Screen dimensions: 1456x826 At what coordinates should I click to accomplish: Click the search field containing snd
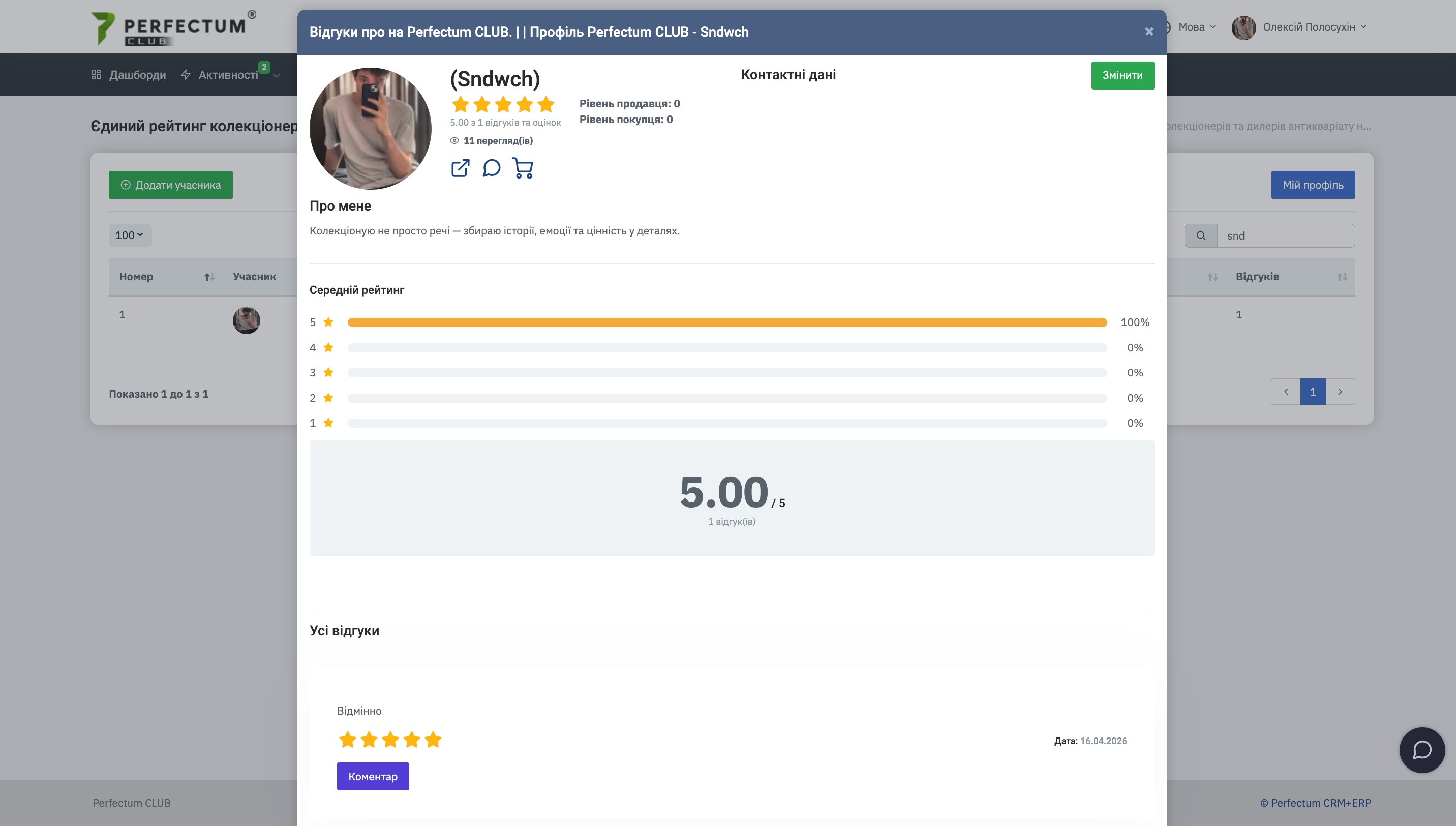pos(1285,235)
